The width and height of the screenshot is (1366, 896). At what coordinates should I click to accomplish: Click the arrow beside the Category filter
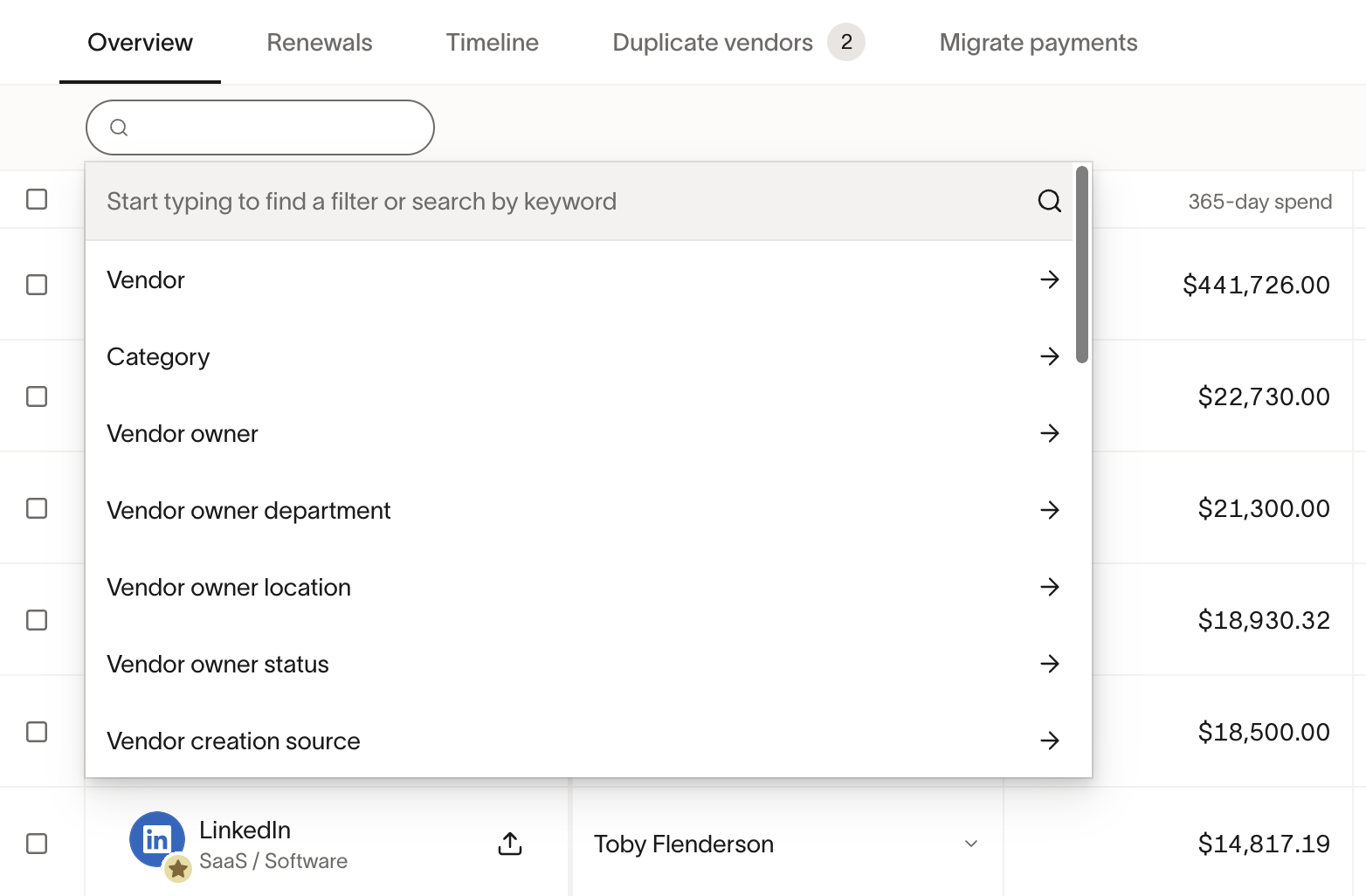(x=1050, y=356)
